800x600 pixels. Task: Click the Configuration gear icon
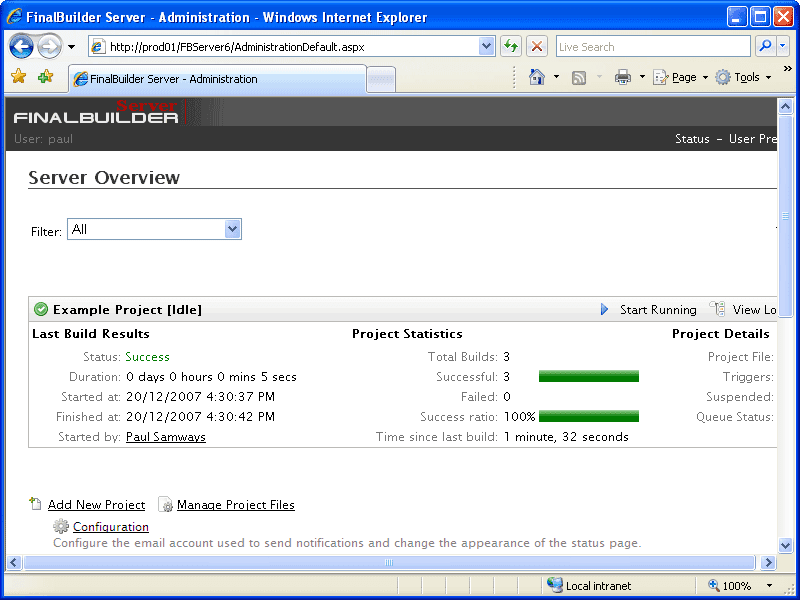[x=61, y=527]
